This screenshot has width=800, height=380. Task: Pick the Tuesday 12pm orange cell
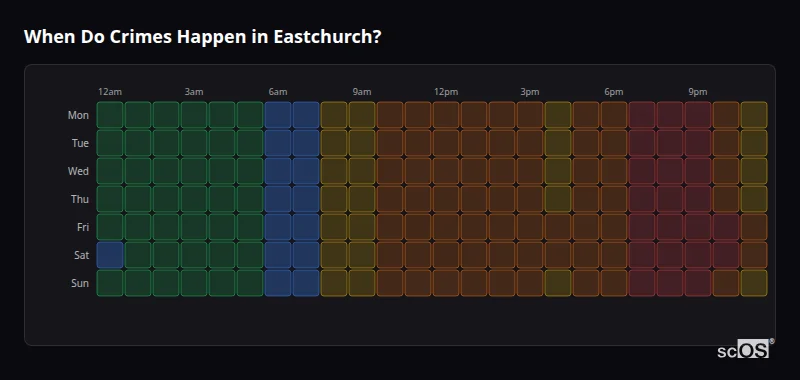tap(446, 143)
